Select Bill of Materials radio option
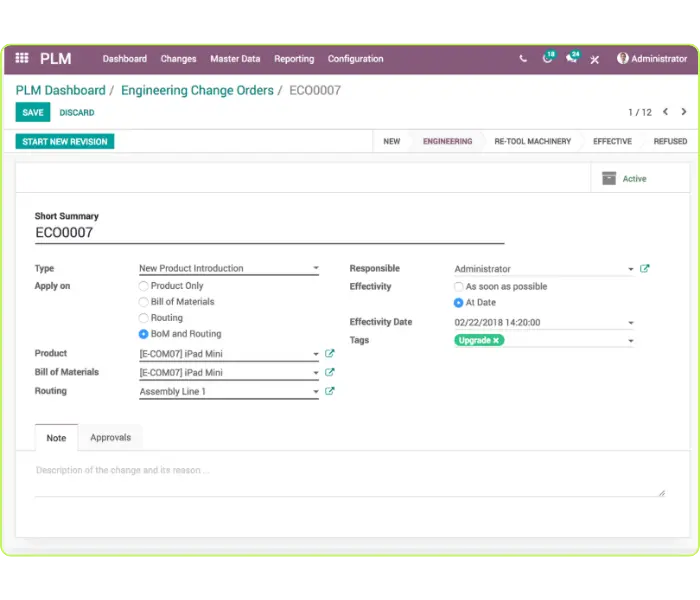This screenshot has height=600, width=700. pos(143,302)
